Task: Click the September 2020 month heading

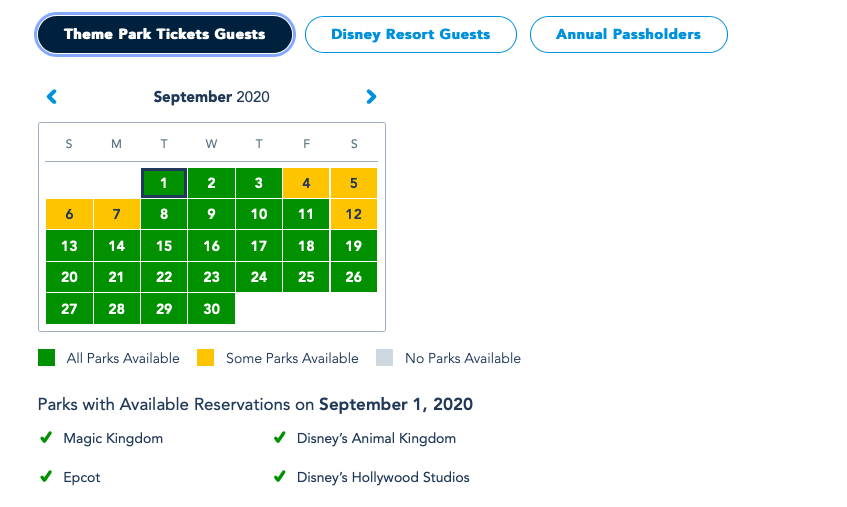Action: pos(211,97)
